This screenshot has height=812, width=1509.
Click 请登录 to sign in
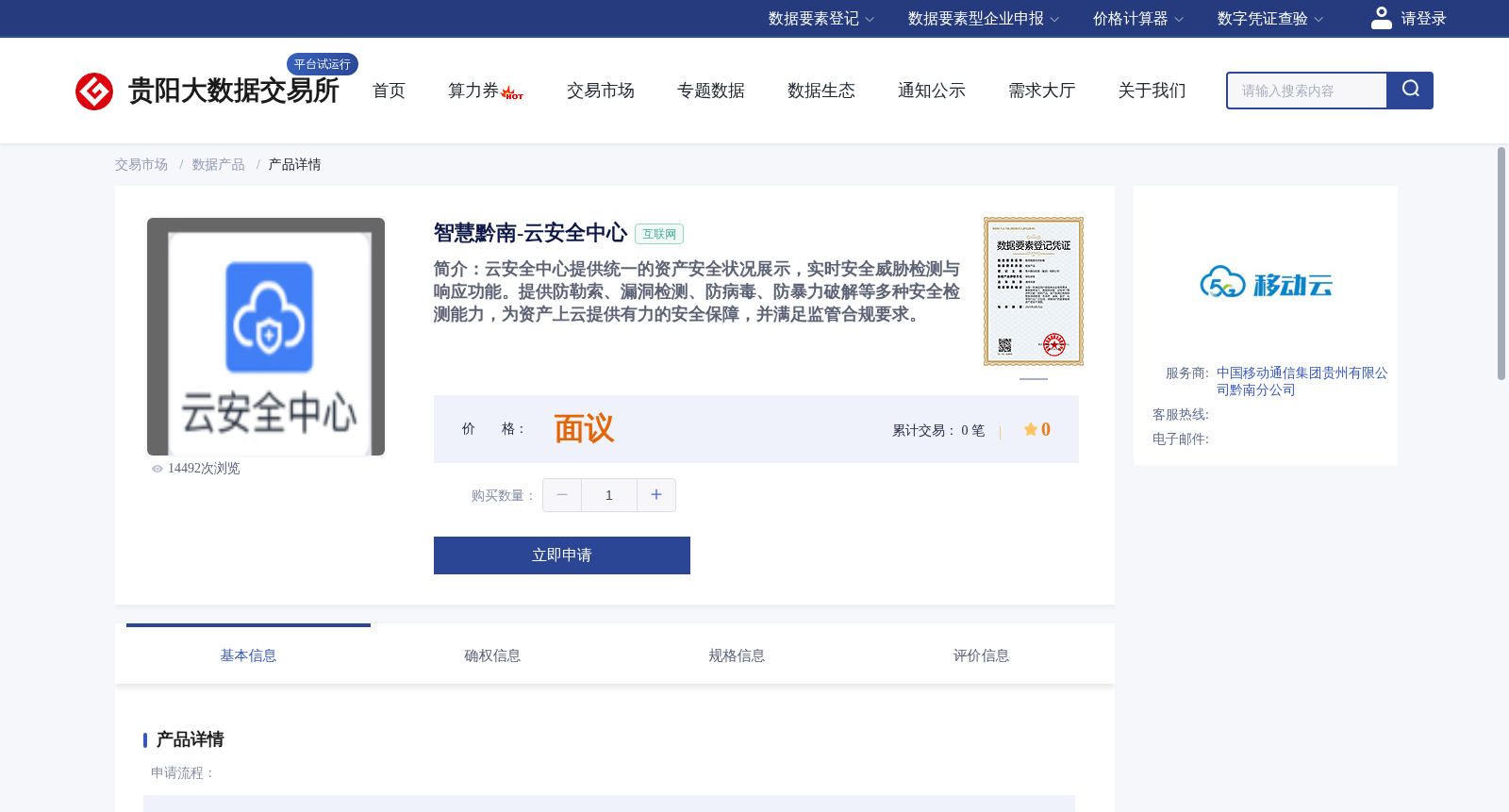[x=1423, y=19]
